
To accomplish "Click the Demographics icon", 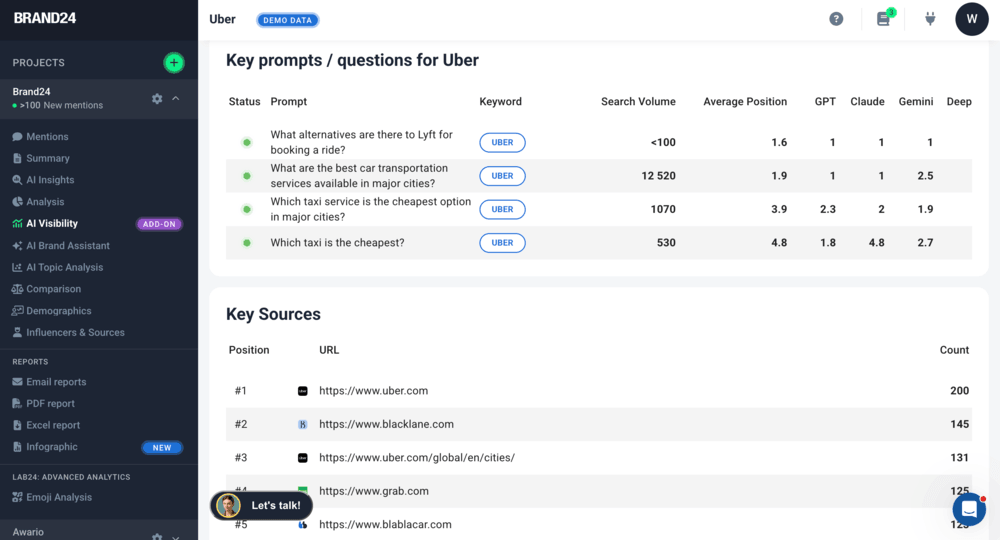I will (17, 310).
